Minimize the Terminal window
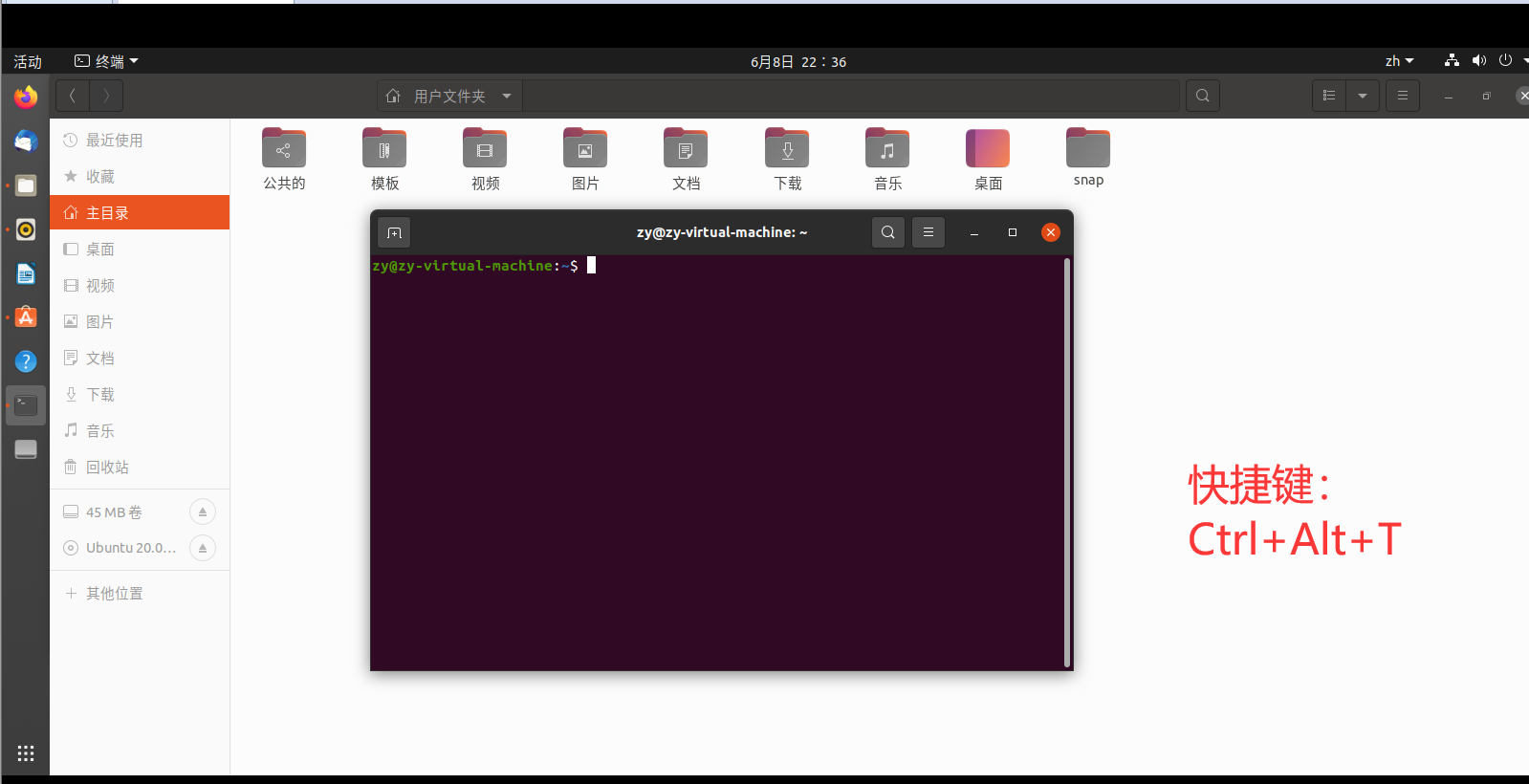 pyautogui.click(x=974, y=232)
